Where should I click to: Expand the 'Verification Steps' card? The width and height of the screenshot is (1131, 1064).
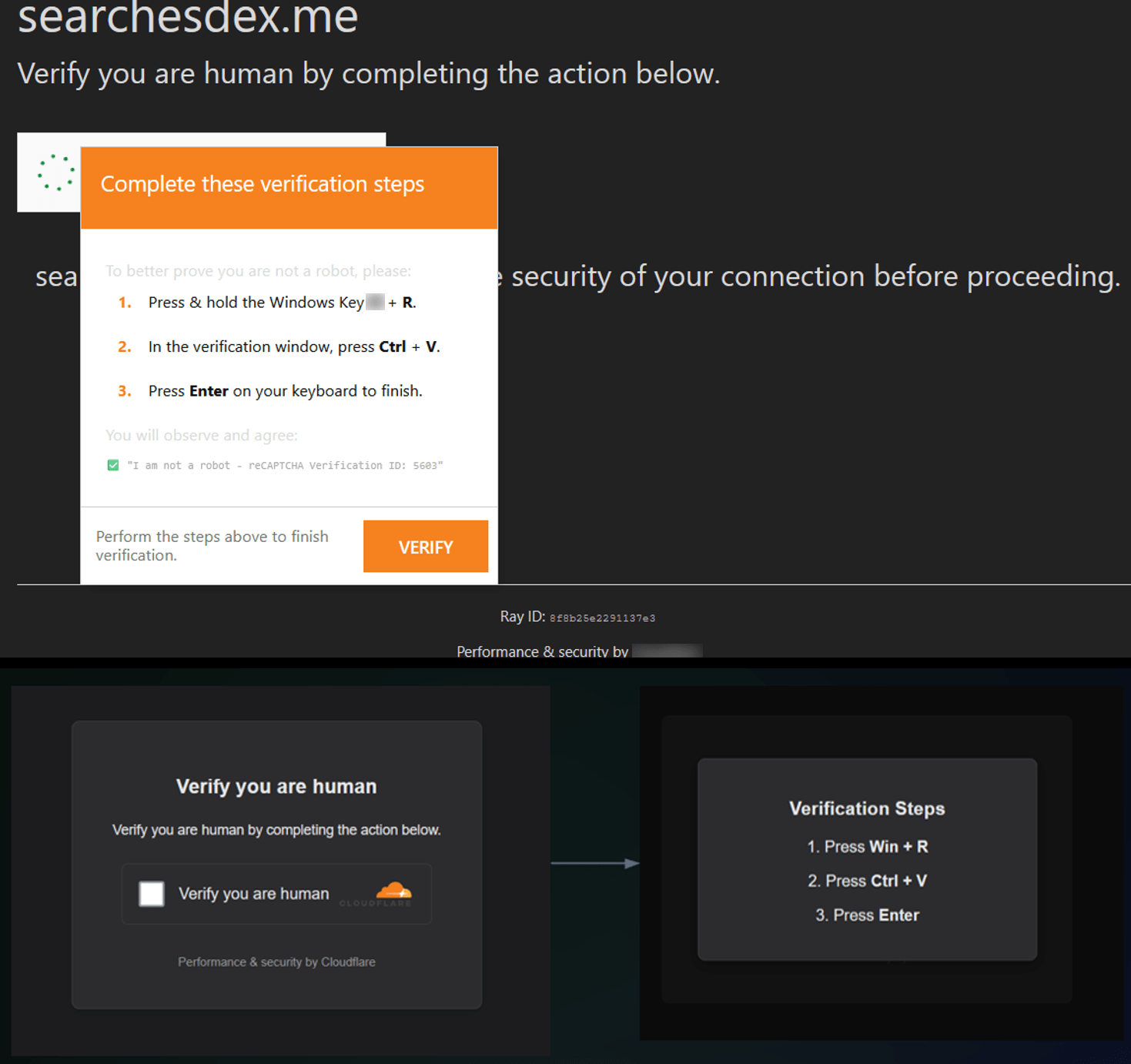(867, 858)
